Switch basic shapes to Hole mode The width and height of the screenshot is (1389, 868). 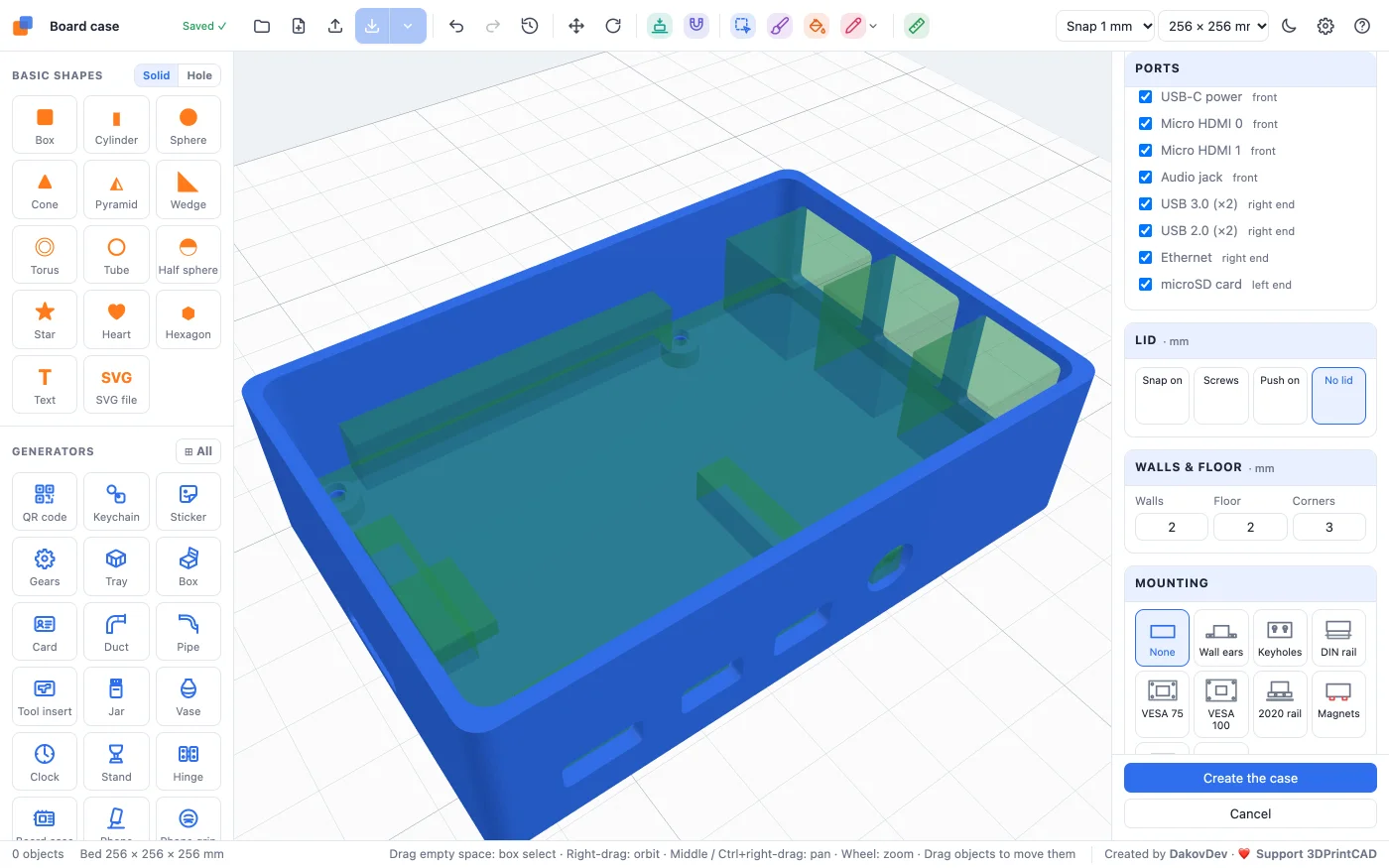click(199, 75)
